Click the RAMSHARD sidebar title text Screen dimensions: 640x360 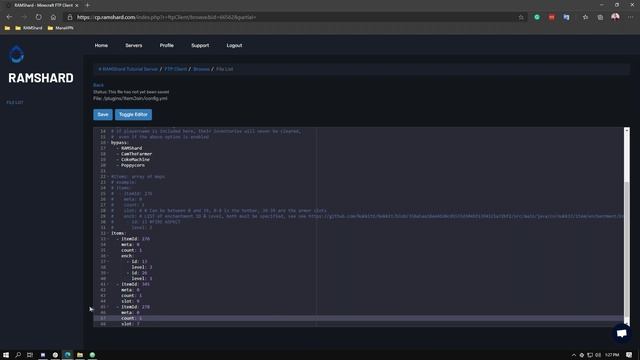[x=41, y=78]
